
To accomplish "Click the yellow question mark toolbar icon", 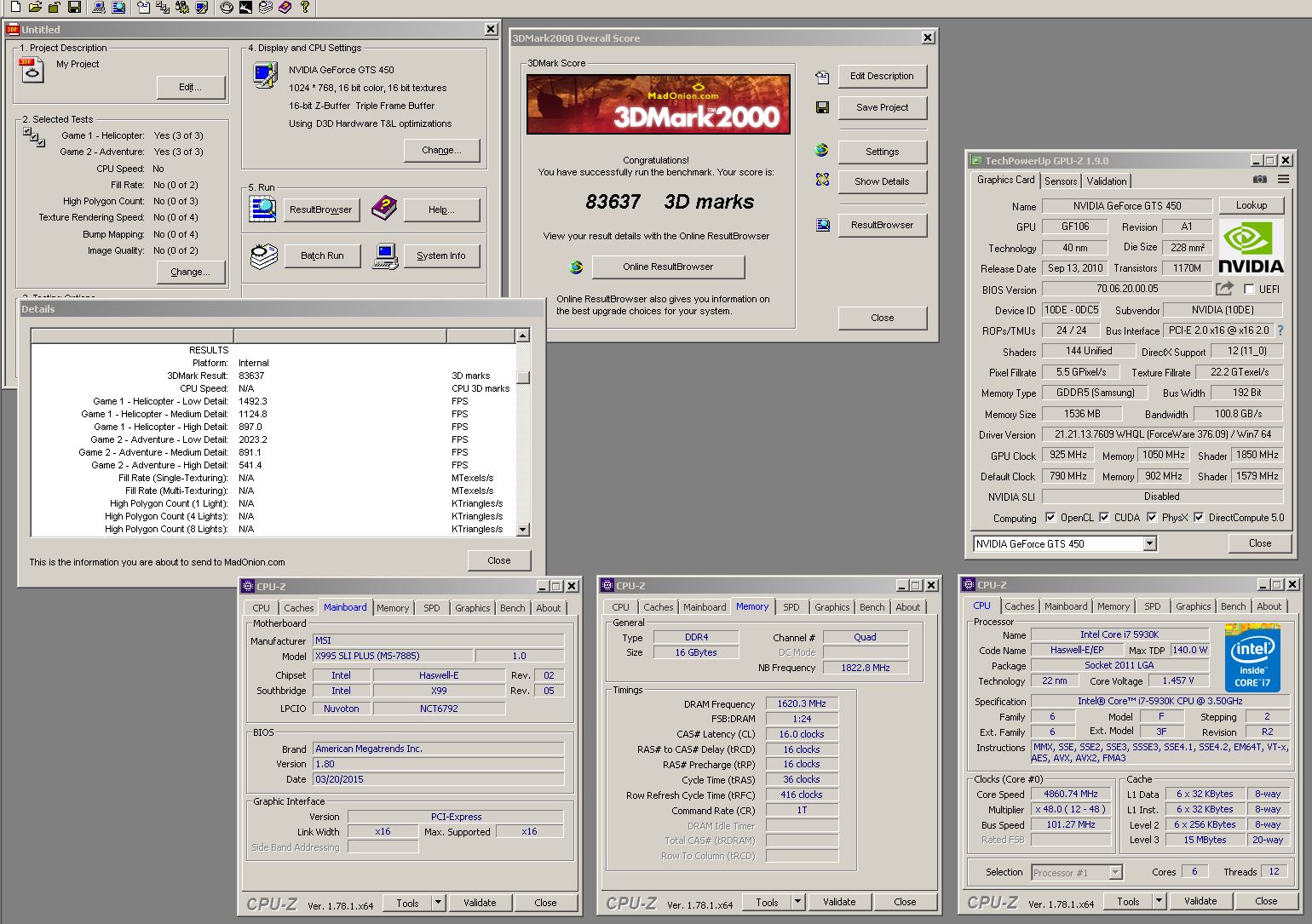I will point(304,8).
